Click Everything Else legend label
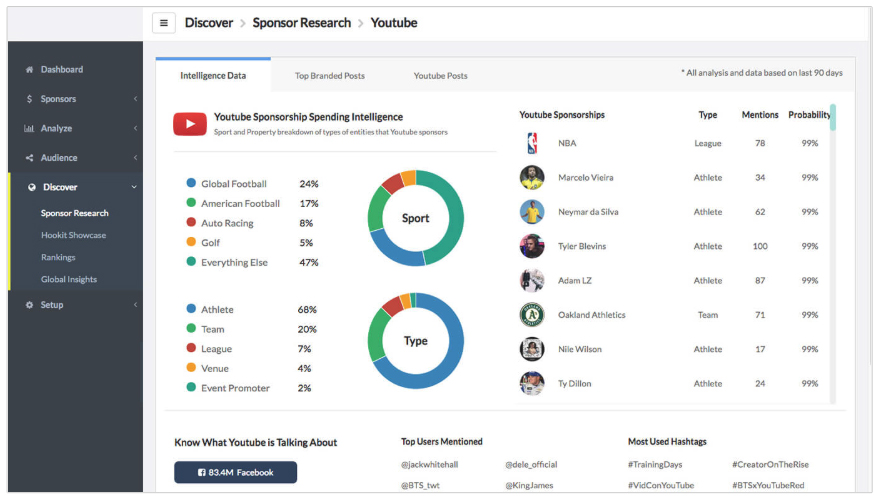The height and width of the screenshot is (500, 878). [x=234, y=262]
